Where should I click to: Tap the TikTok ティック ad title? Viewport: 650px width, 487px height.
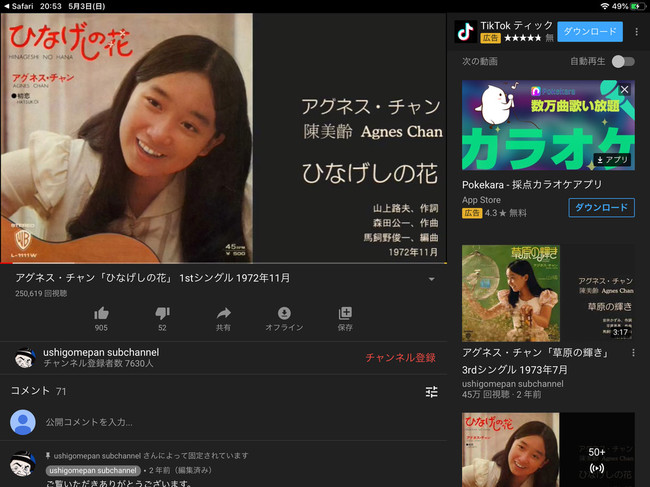pyautogui.click(x=517, y=26)
